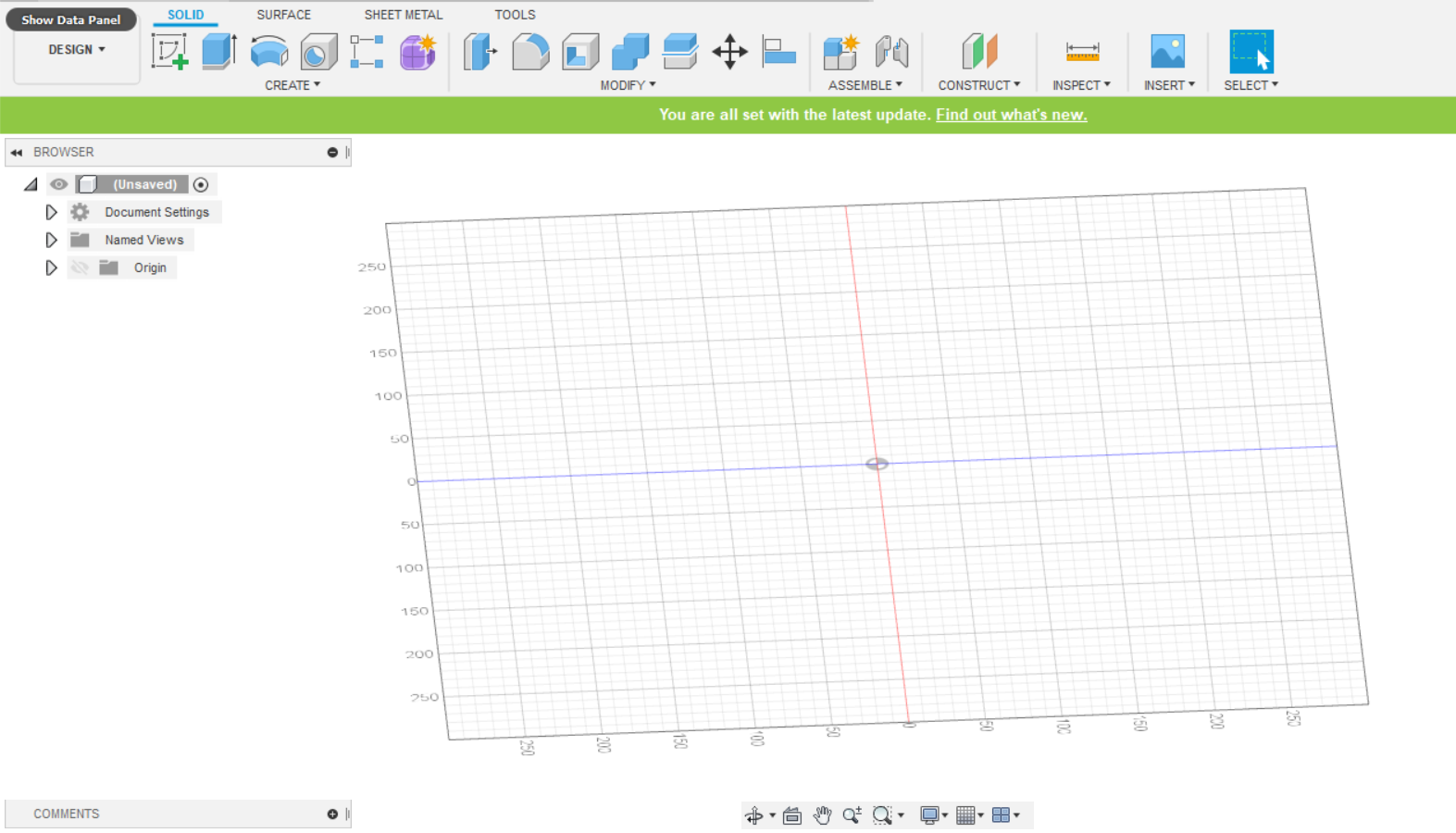Select the Origin tree item label
This screenshot has width=1456, height=833.
pyautogui.click(x=150, y=267)
